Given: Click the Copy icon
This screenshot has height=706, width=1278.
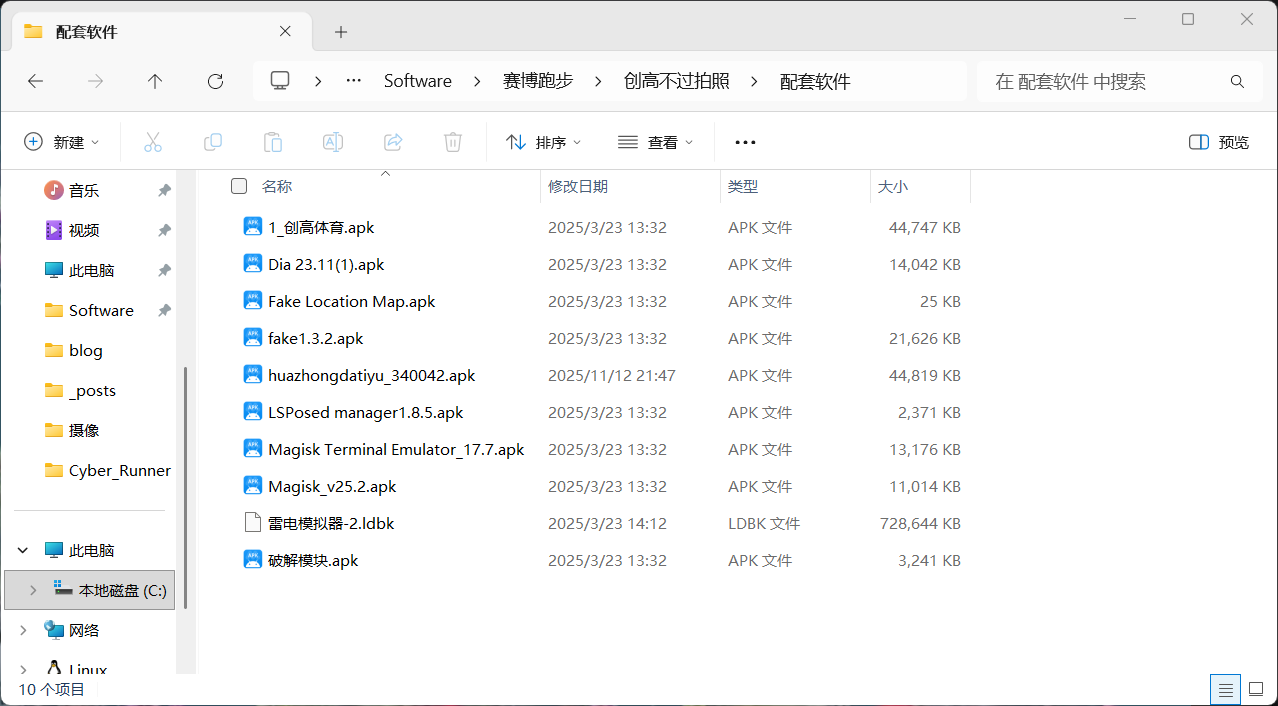Looking at the screenshot, I should click(212, 142).
